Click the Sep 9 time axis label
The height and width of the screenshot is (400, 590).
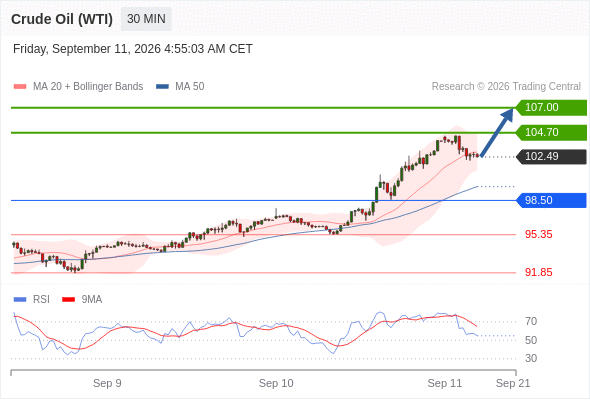click(107, 383)
